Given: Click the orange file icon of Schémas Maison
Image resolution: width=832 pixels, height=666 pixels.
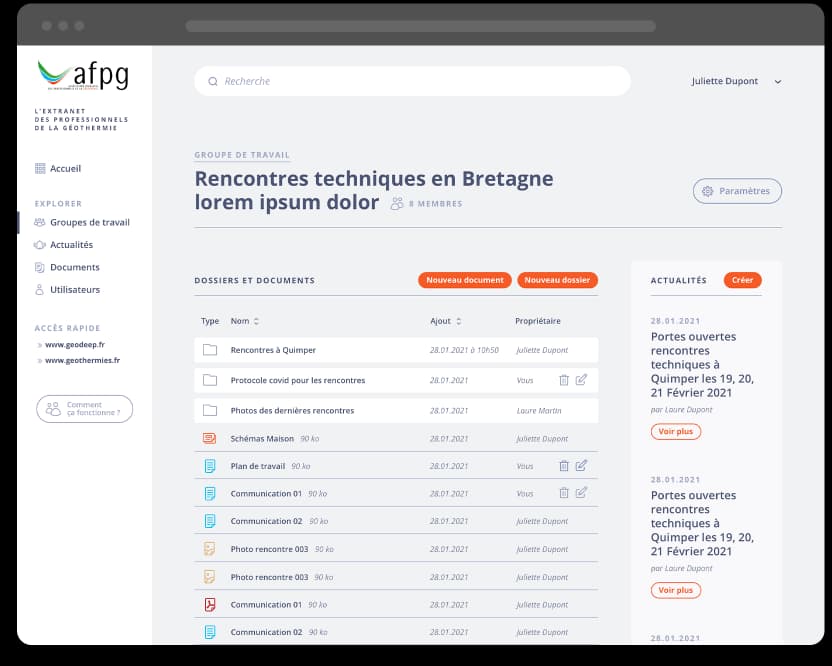Looking at the screenshot, I should [211, 438].
